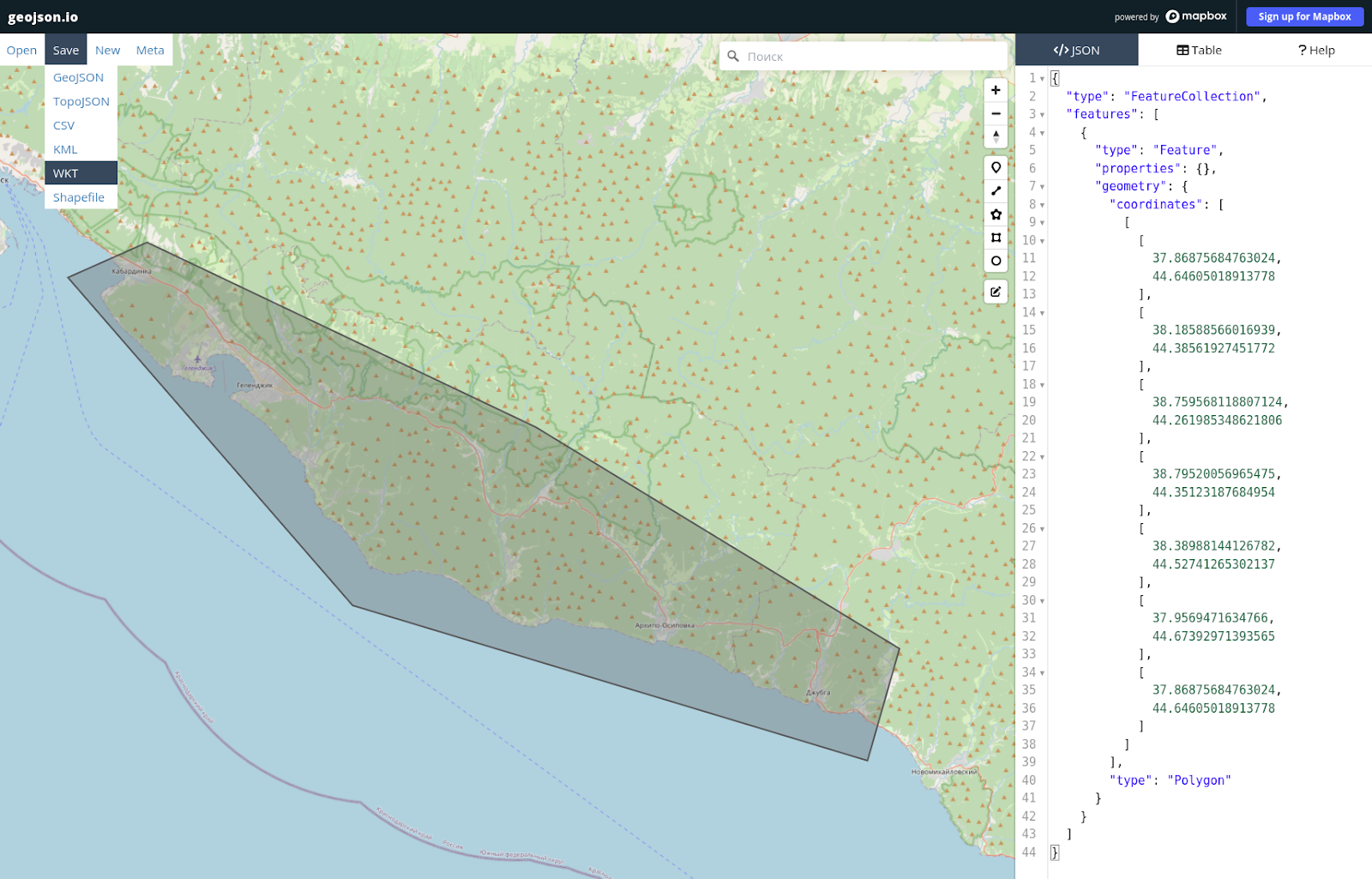The width and height of the screenshot is (1372, 879).
Task: Fold coordinate pair at line 30
Action: pyautogui.click(x=1042, y=601)
